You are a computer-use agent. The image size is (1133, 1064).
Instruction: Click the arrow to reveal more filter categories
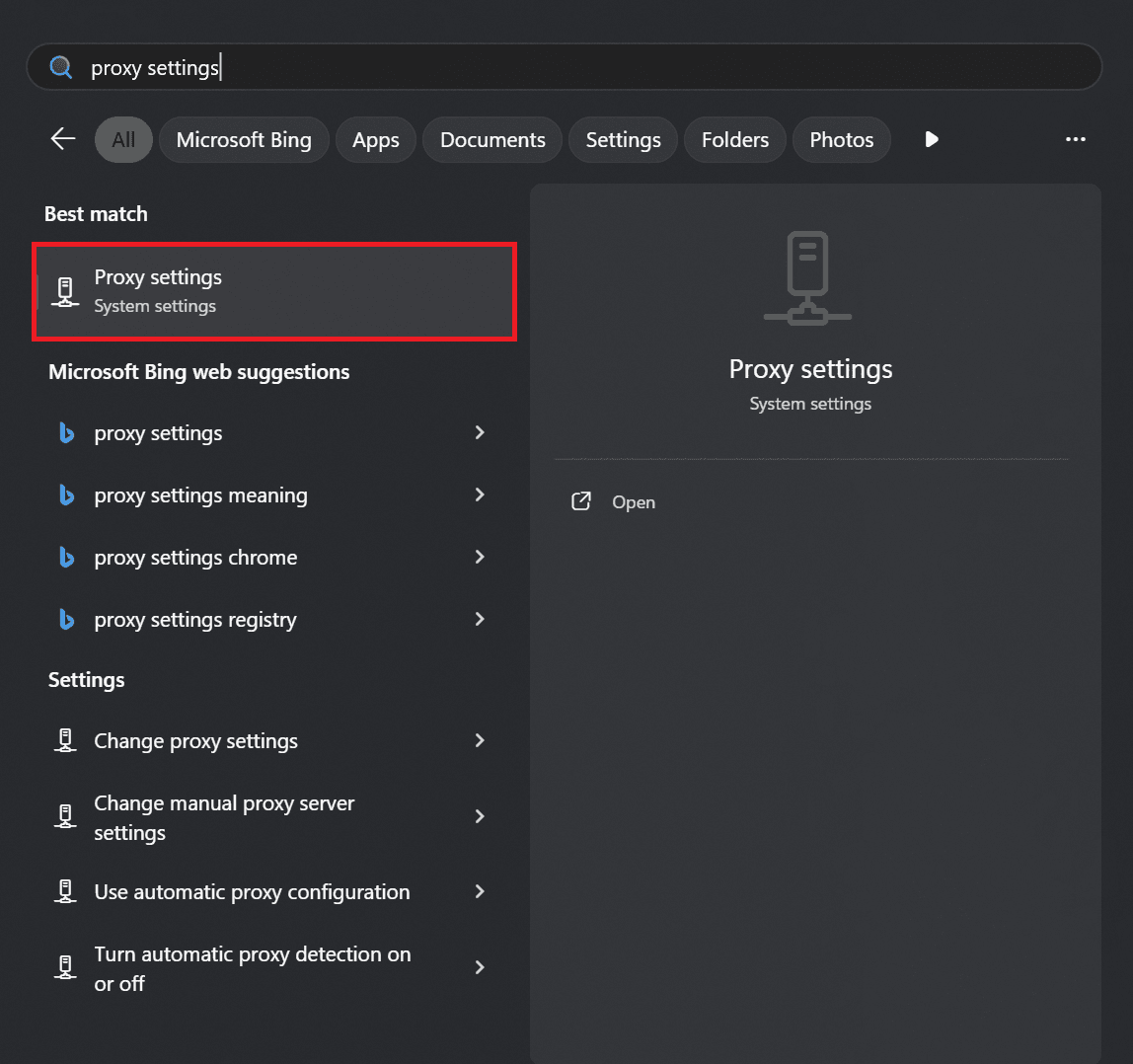pos(931,139)
